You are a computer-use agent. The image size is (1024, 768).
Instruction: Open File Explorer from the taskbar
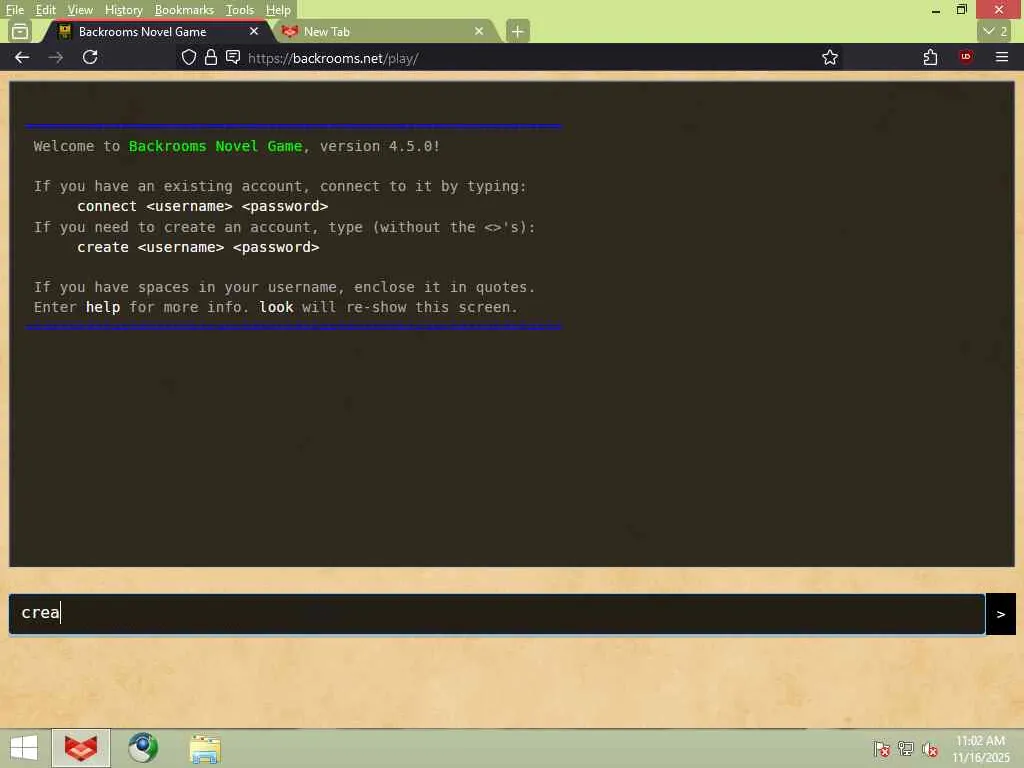[205, 748]
